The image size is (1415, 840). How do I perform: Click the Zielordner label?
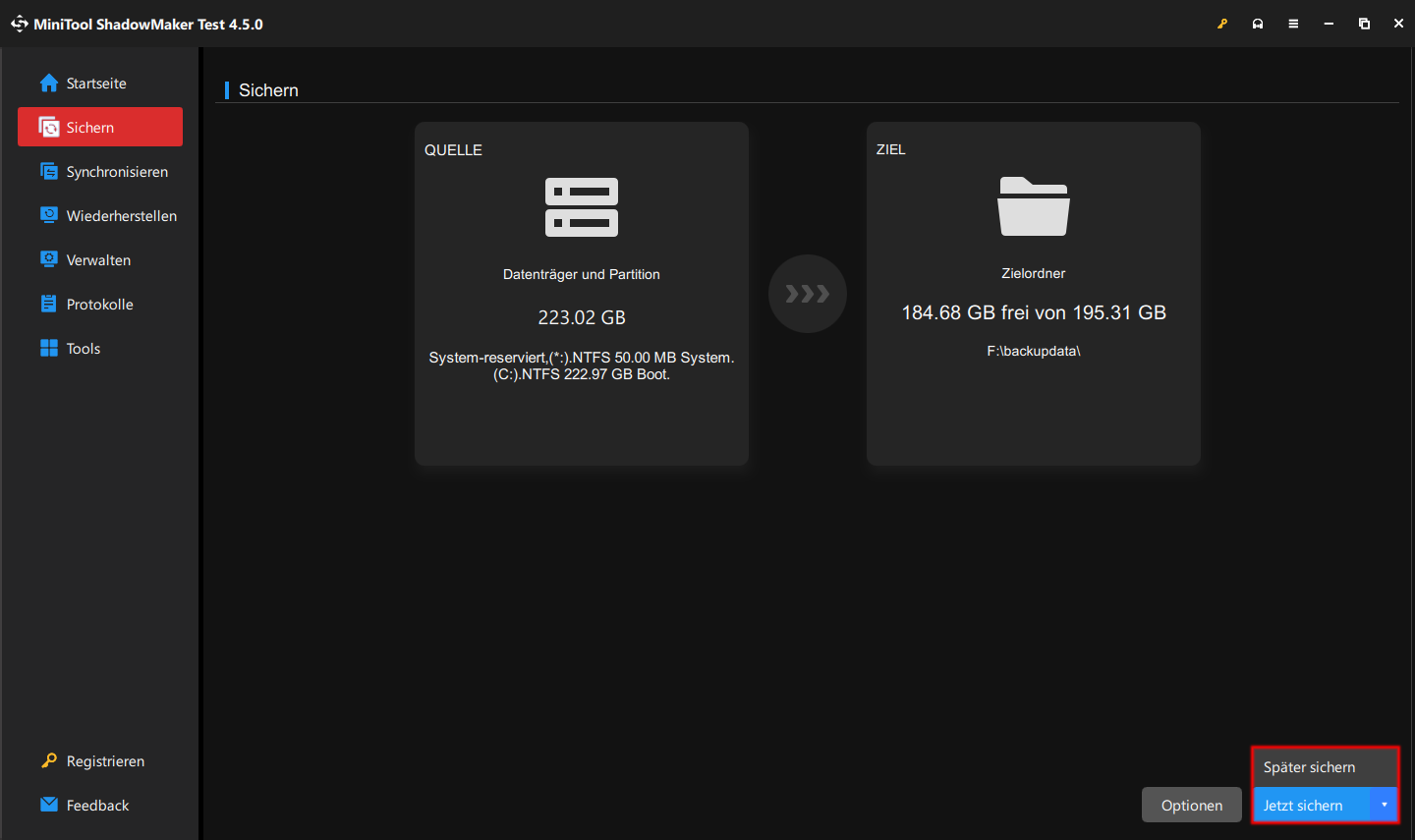pos(1034,273)
